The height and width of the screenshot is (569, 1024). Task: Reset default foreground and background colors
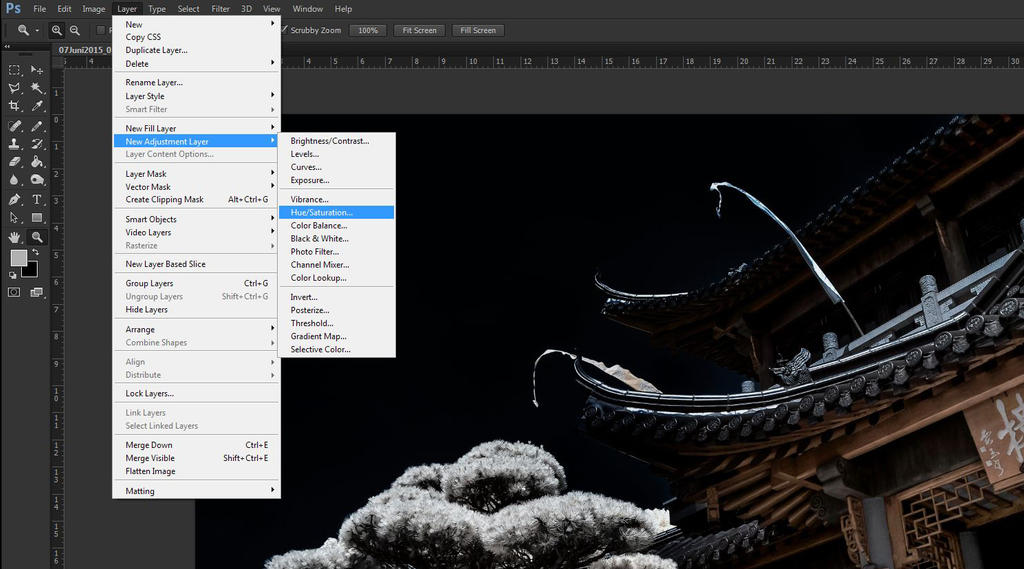(12, 275)
